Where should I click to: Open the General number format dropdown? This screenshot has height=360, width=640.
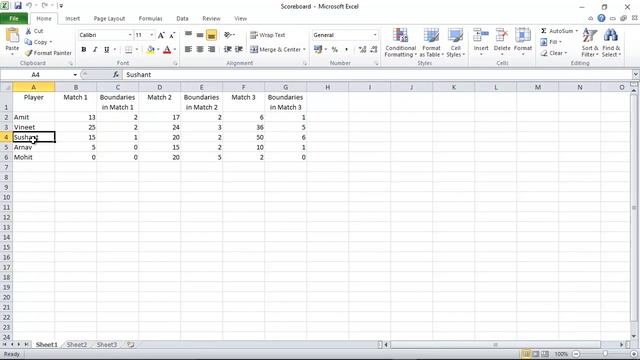point(375,35)
